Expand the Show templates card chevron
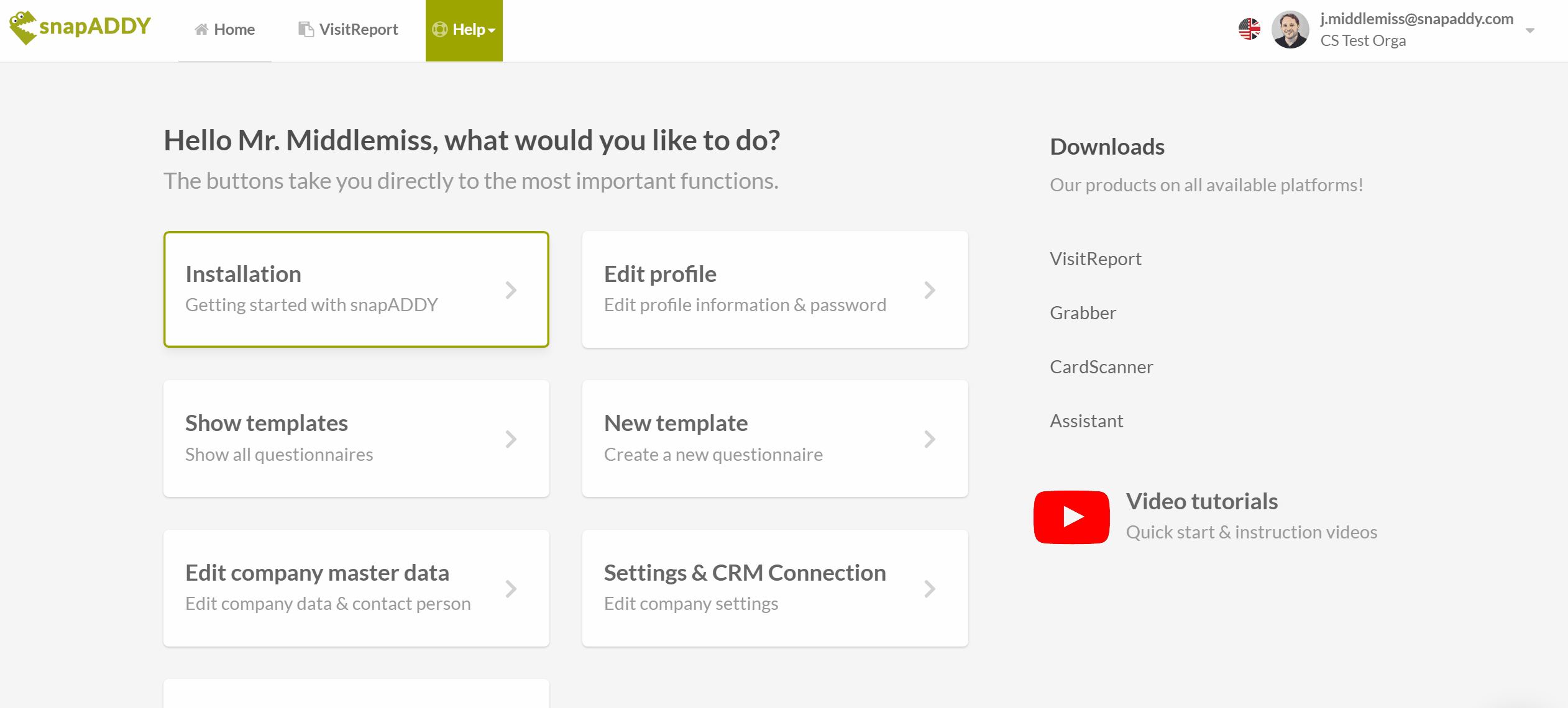 tap(511, 439)
